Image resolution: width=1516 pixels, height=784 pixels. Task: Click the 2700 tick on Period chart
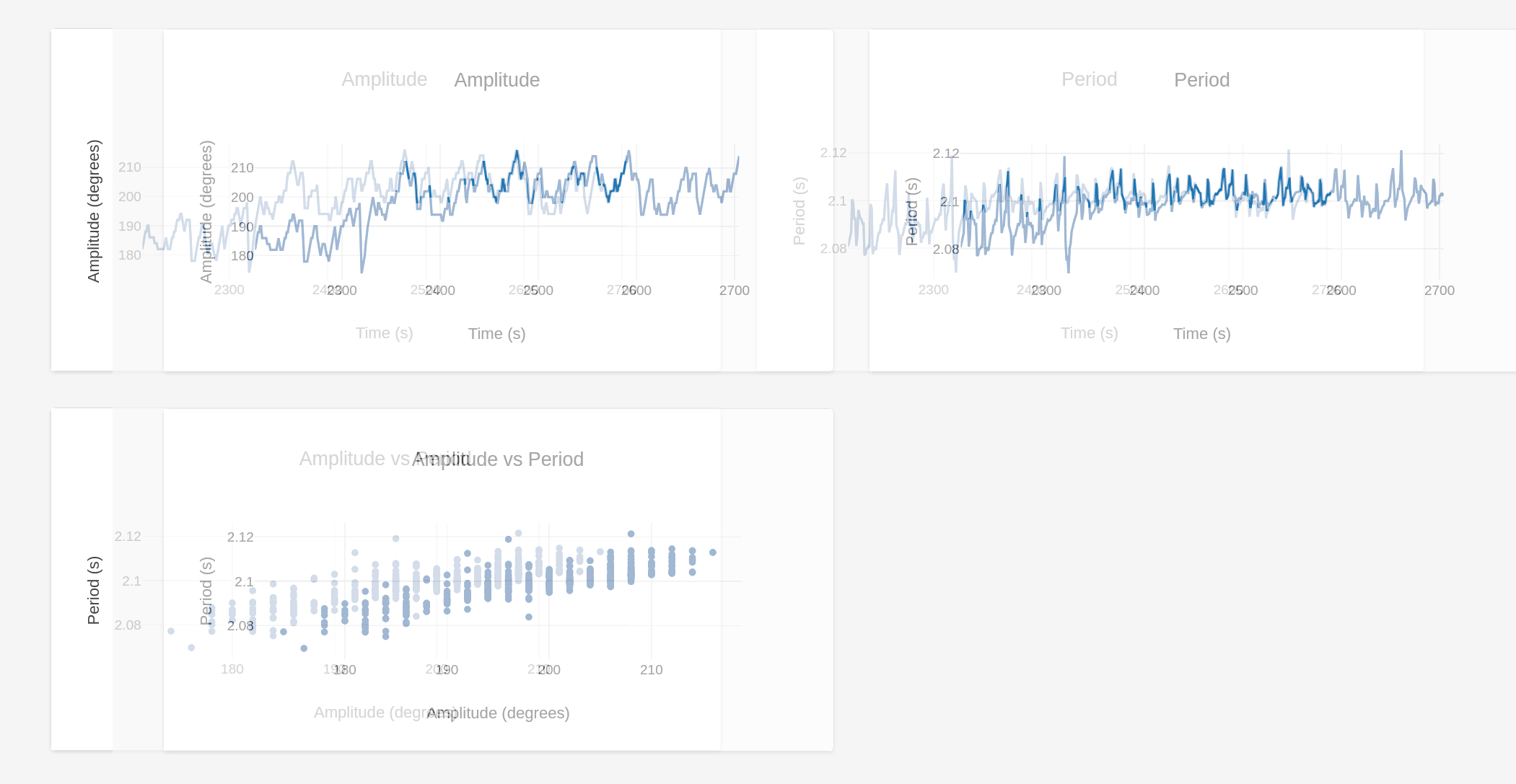(1439, 291)
